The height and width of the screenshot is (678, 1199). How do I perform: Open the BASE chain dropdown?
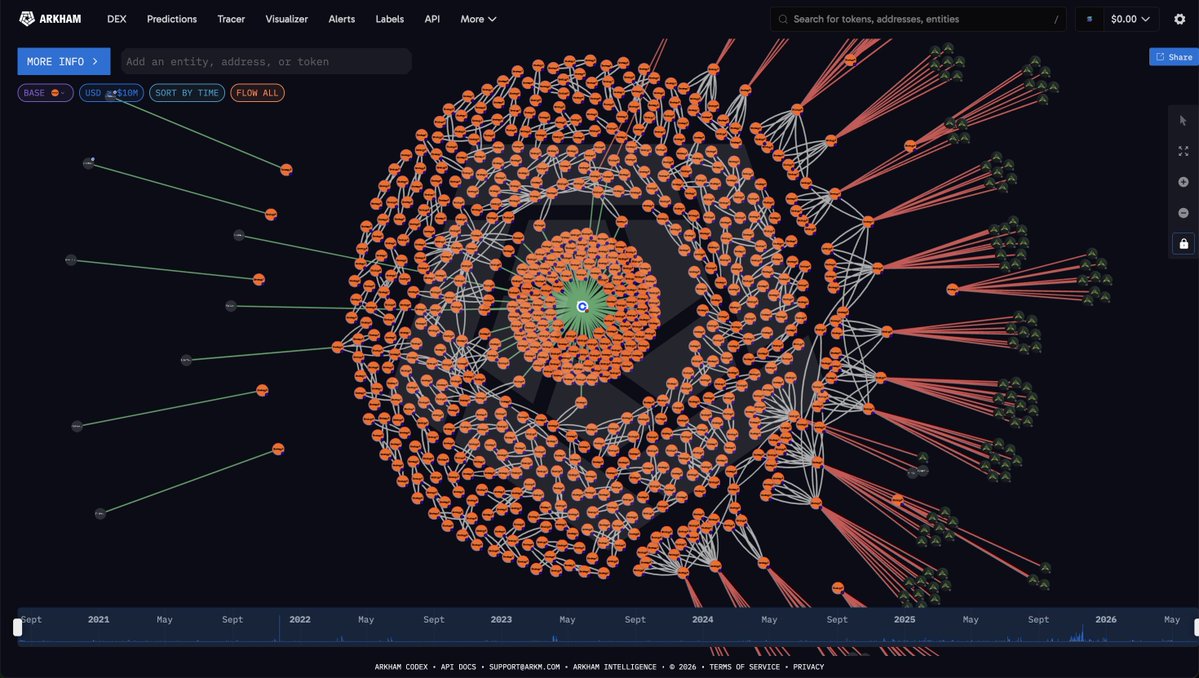pyautogui.click(x=45, y=93)
